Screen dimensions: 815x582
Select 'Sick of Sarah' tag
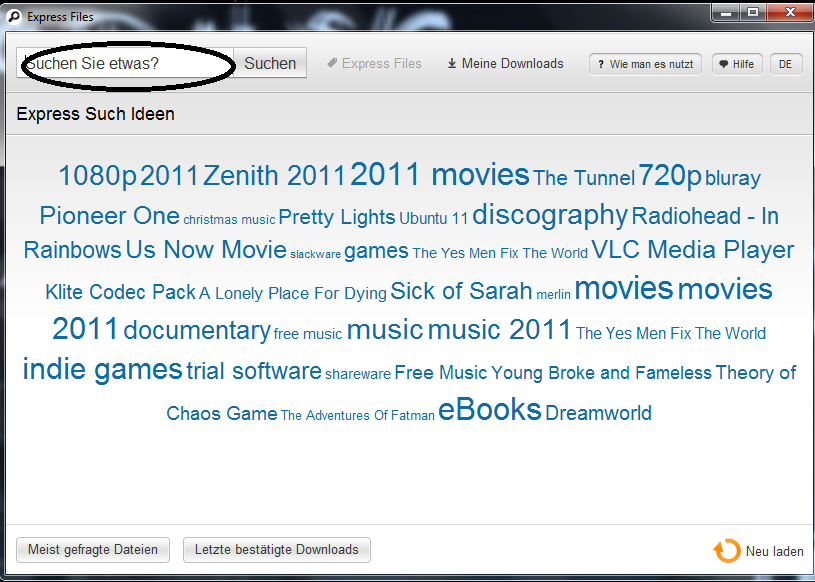[461, 291]
